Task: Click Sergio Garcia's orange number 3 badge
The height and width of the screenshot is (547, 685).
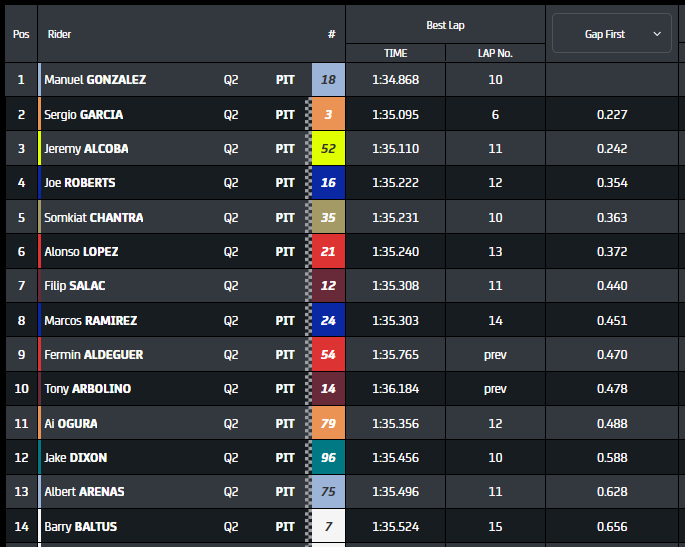Action: pos(328,114)
